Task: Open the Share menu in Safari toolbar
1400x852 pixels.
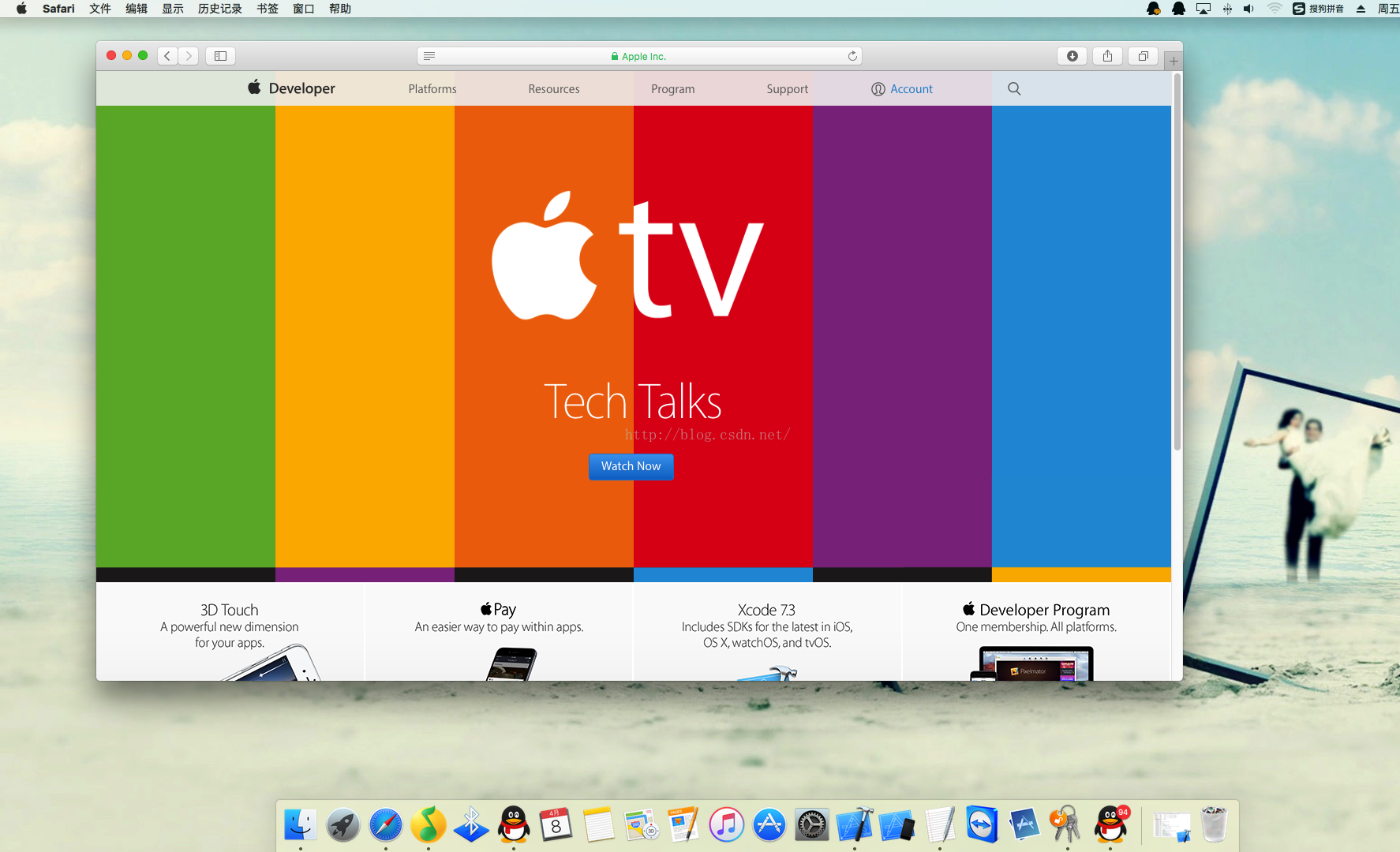Action: (1108, 56)
